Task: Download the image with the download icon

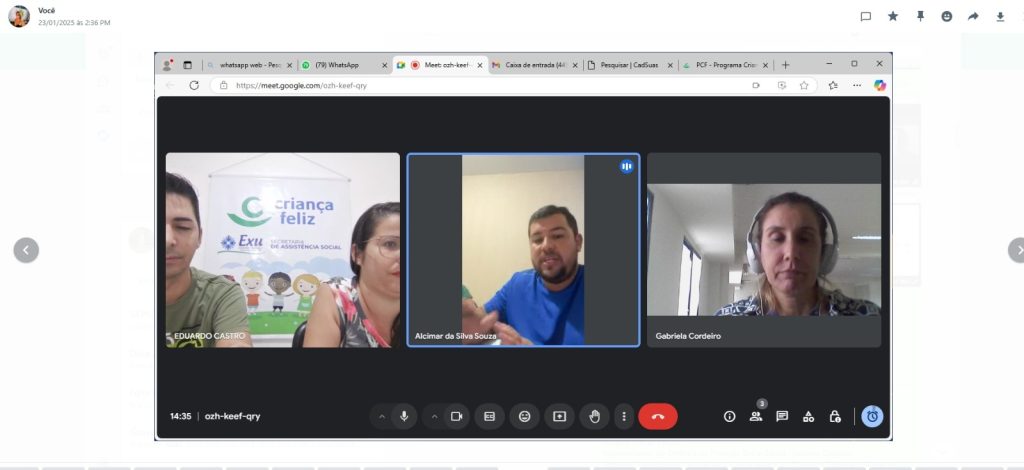Action: [1000, 16]
